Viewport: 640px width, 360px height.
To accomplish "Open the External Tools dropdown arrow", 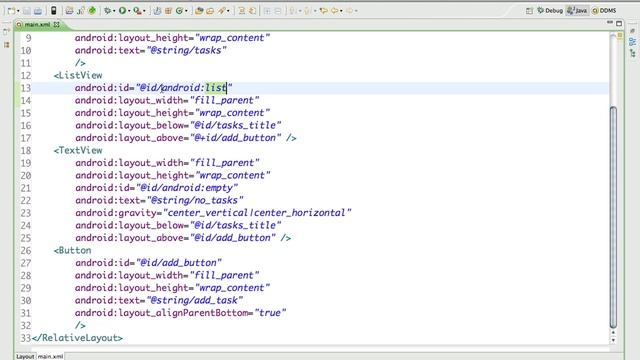I will 144,11.
